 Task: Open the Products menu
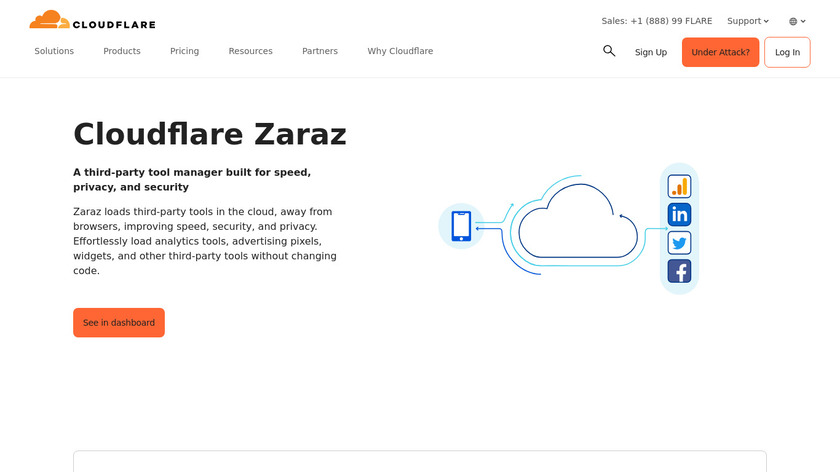tap(122, 51)
